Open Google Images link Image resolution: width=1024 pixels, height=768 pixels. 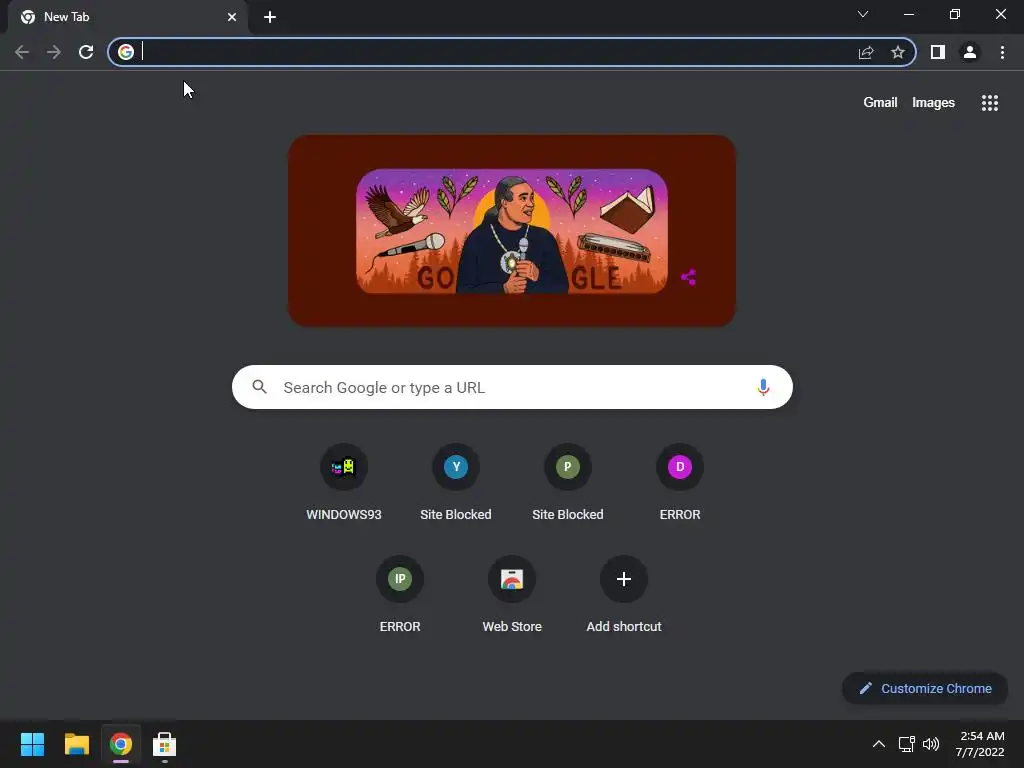pos(933,103)
